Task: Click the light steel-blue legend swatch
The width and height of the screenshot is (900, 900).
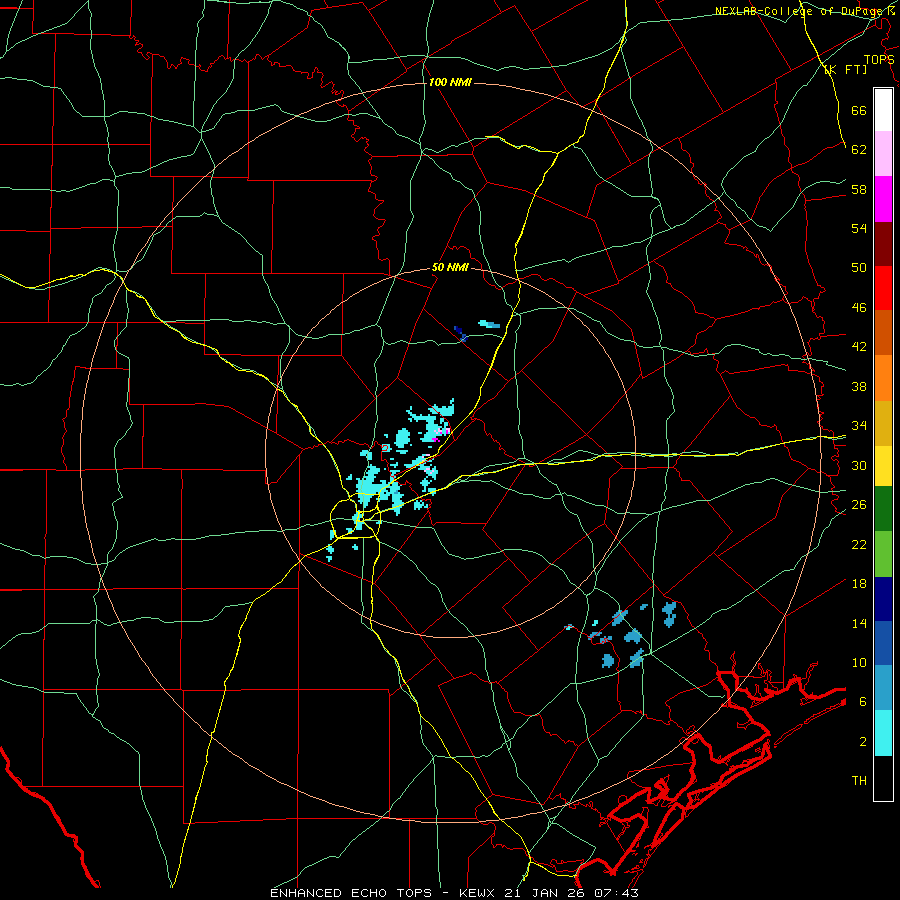Action: [x=883, y=688]
